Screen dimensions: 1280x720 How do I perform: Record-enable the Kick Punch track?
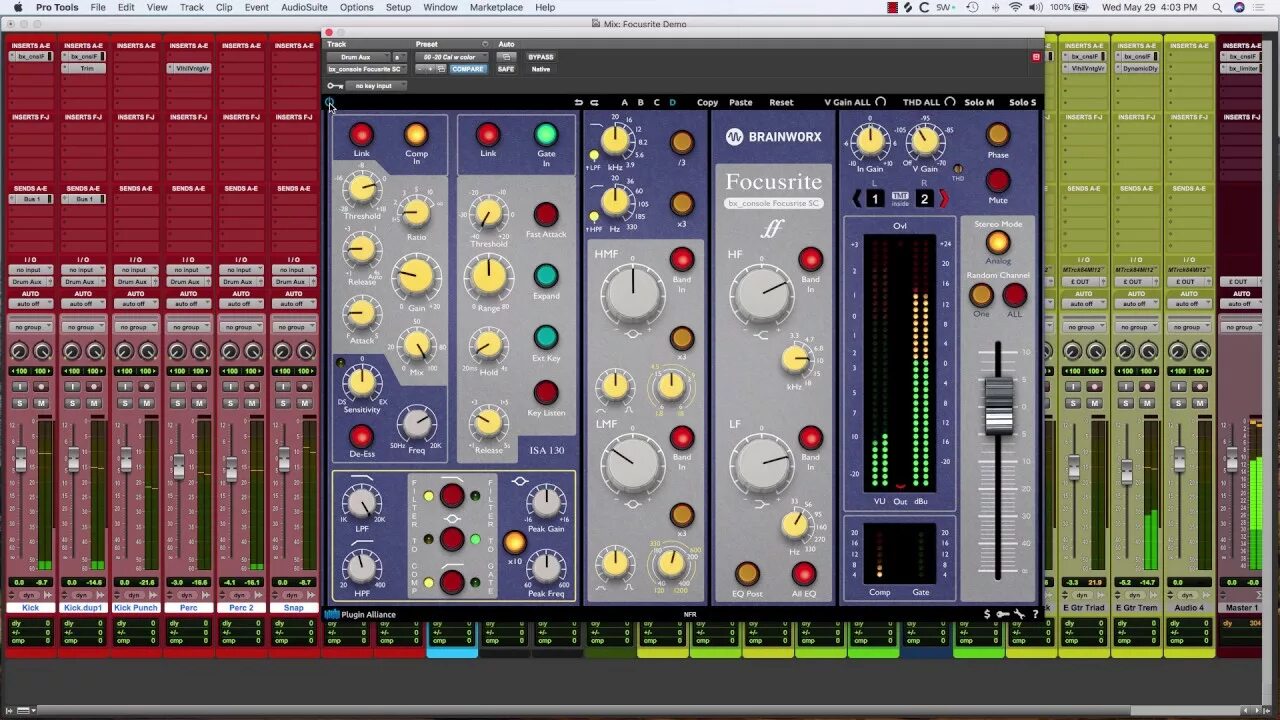pyautogui.click(x=147, y=386)
